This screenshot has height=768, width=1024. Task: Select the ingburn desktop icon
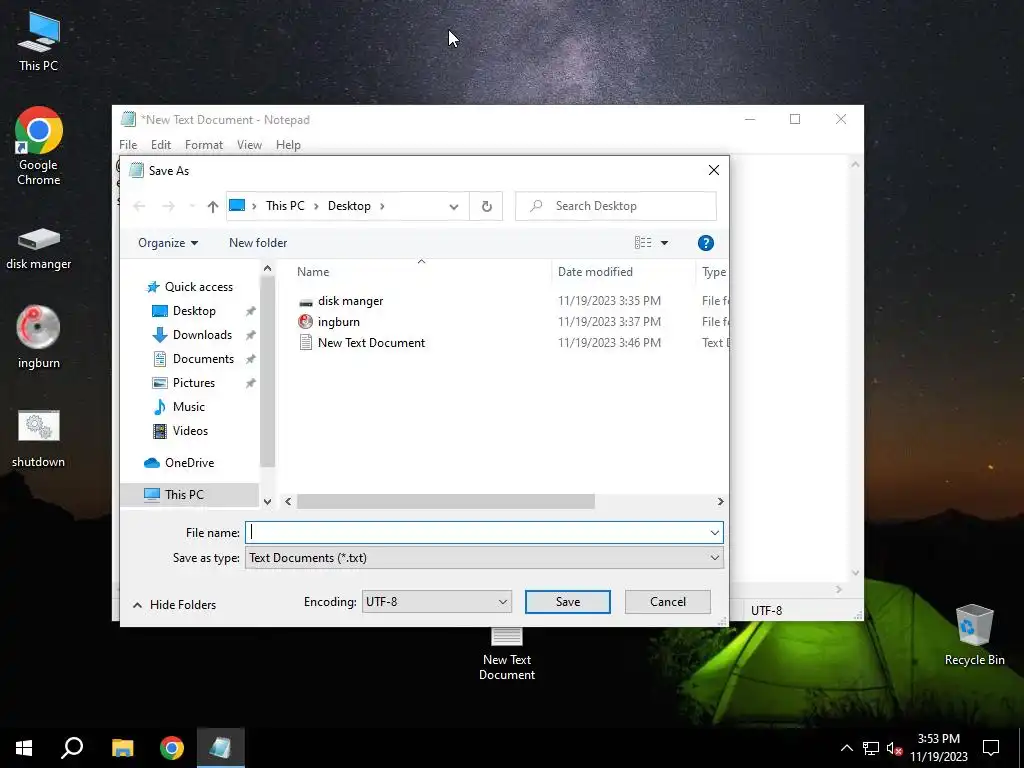38,337
